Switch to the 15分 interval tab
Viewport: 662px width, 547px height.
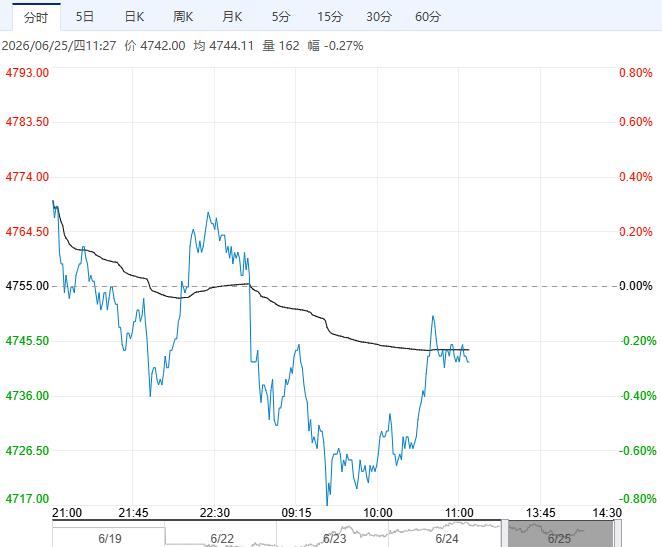coord(330,17)
